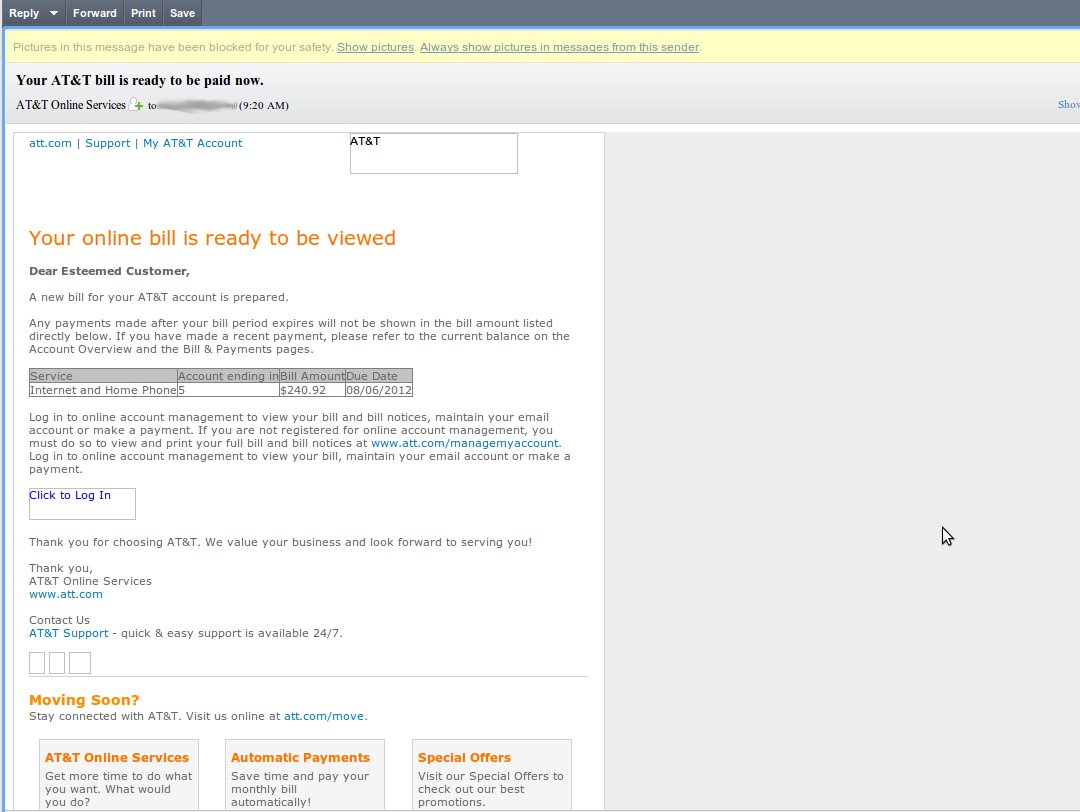
Task: Visit the att.com/move link
Action: click(325, 716)
